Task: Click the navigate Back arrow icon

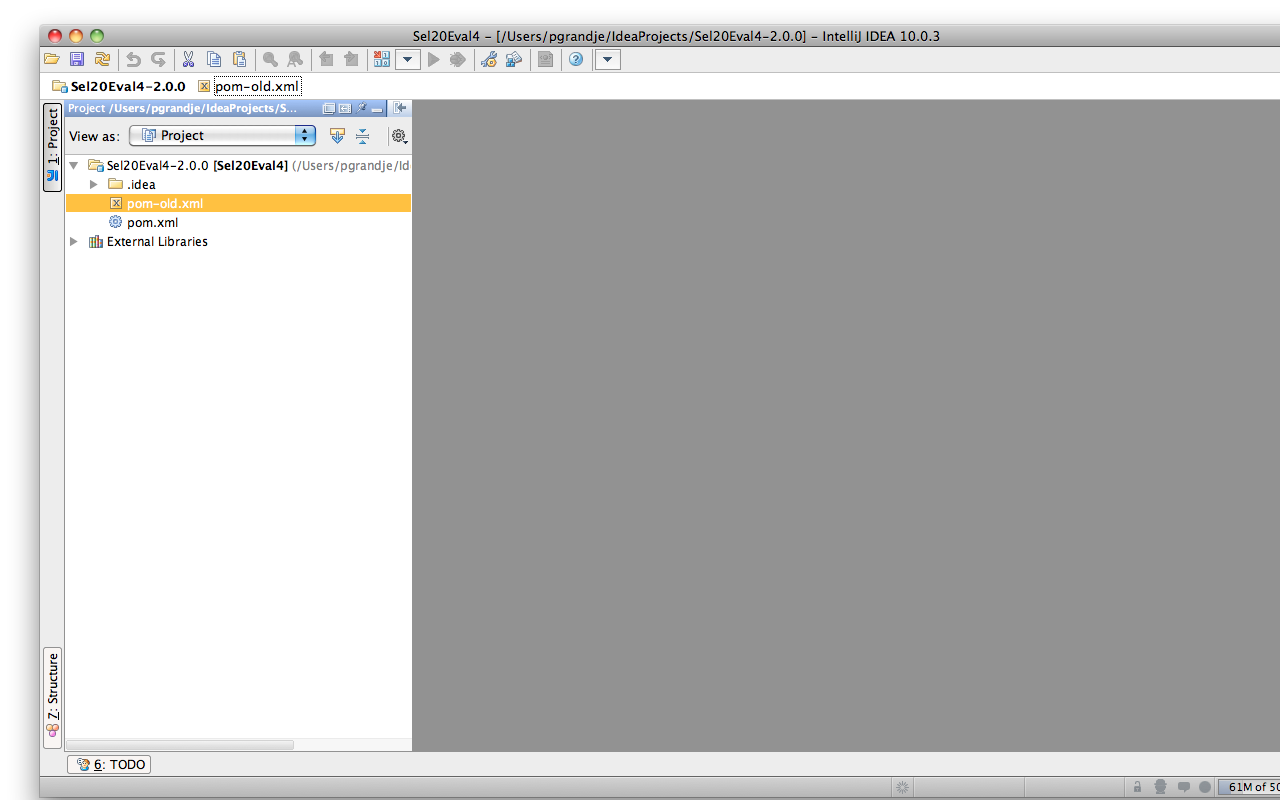Action: 326,60
